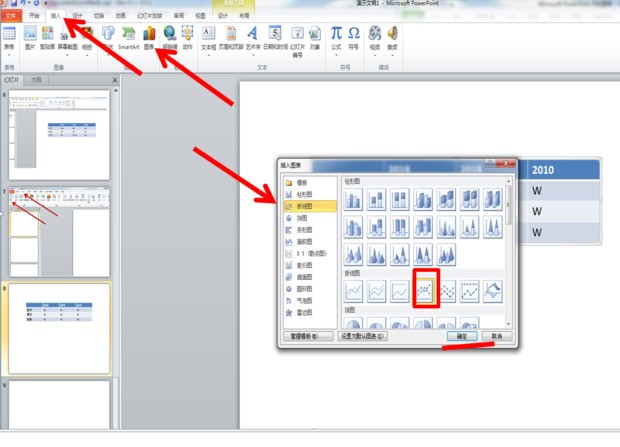This screenshot has width=620, height=447.
Task: Select 饼图 (Pie) in the chart type list
Action: [302, 217]
